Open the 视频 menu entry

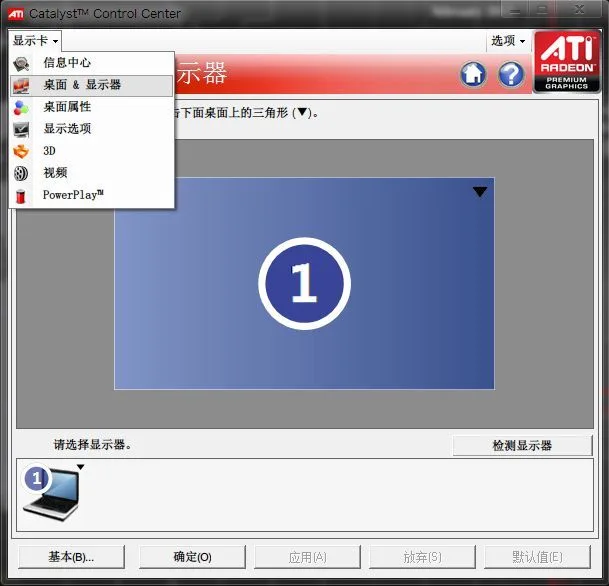(92, 173)
